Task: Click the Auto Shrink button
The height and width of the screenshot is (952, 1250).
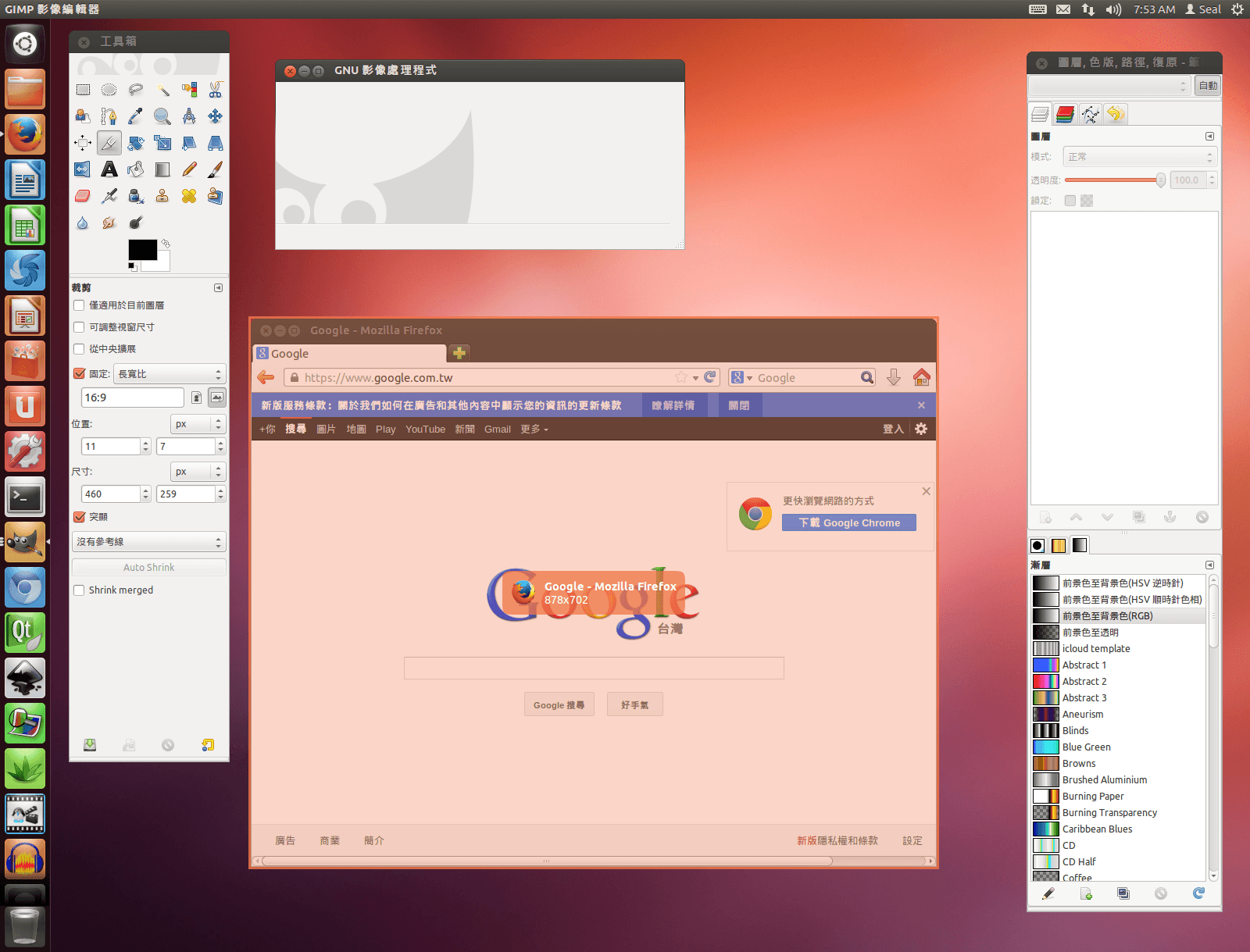Action: pyautogui.click(x=148, y=568)
